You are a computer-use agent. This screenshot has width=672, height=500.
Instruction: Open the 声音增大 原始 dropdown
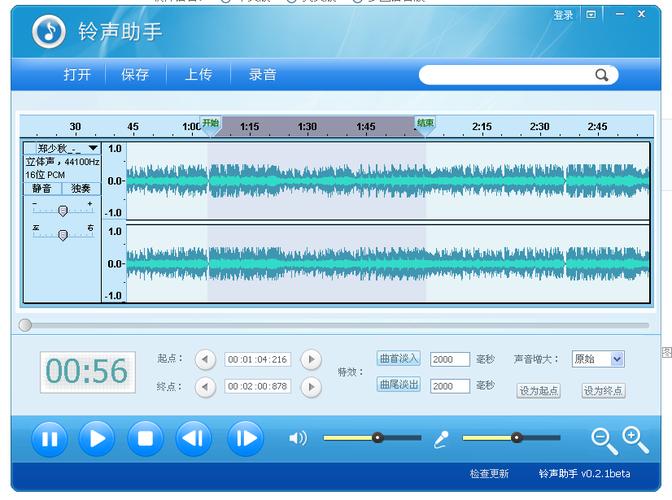point(598,359)
